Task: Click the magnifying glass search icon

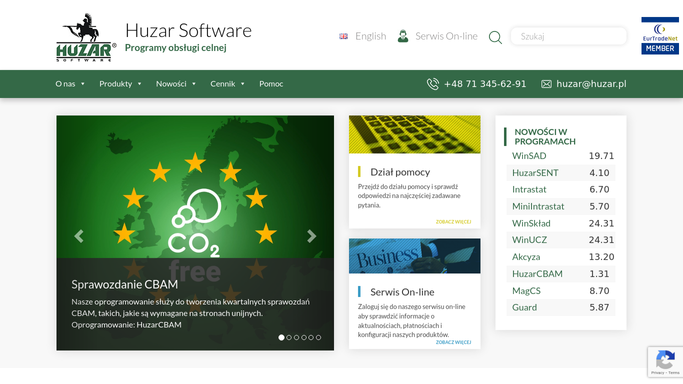Action: 495,37
